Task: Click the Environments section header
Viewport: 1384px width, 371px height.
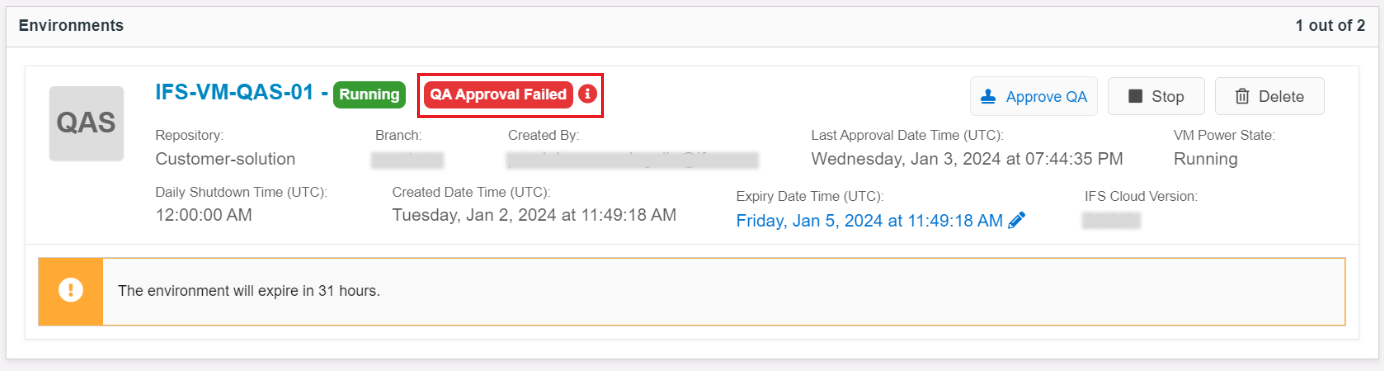Action: 71,25
